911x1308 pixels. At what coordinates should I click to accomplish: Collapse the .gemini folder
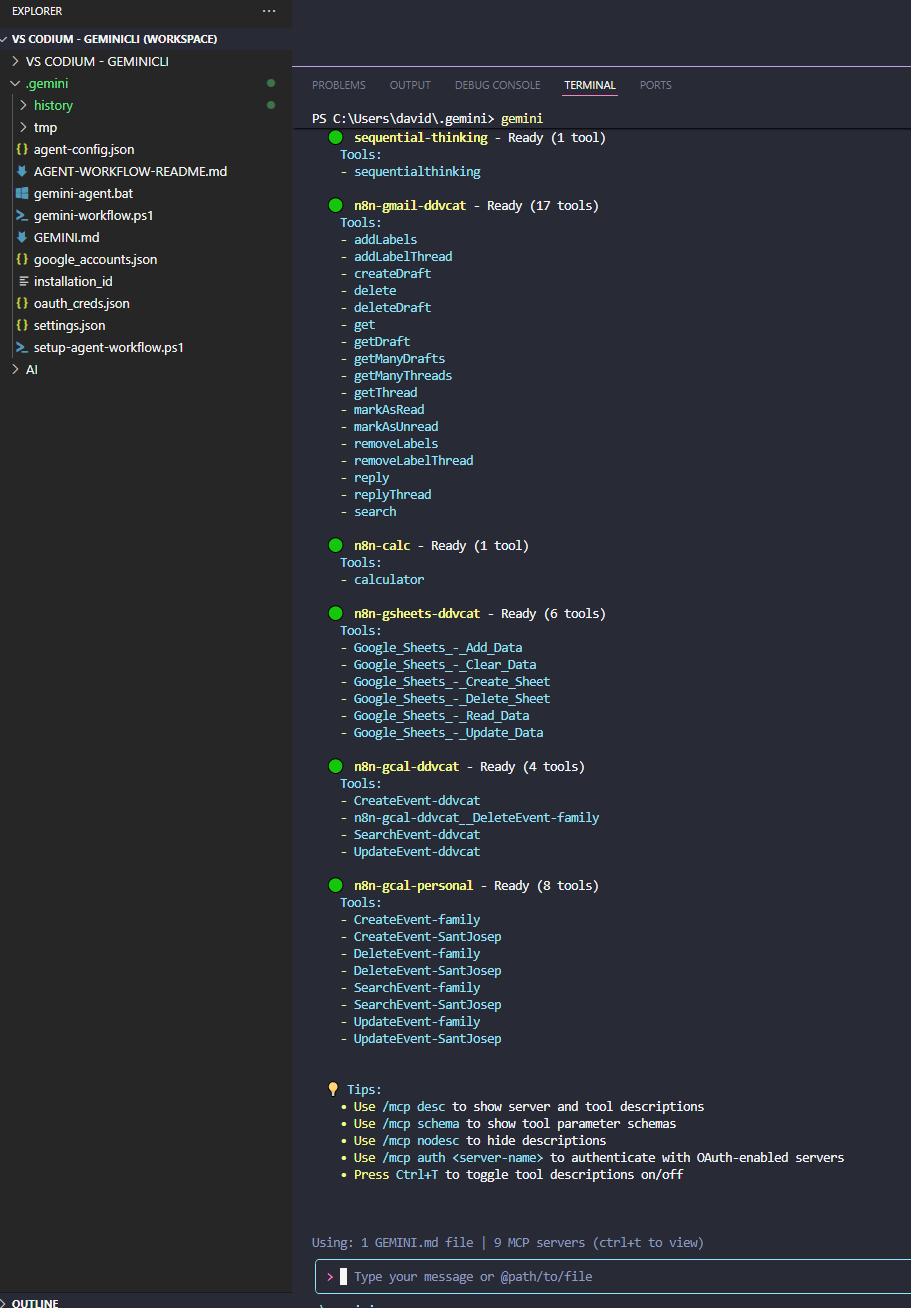pos(48,83)
